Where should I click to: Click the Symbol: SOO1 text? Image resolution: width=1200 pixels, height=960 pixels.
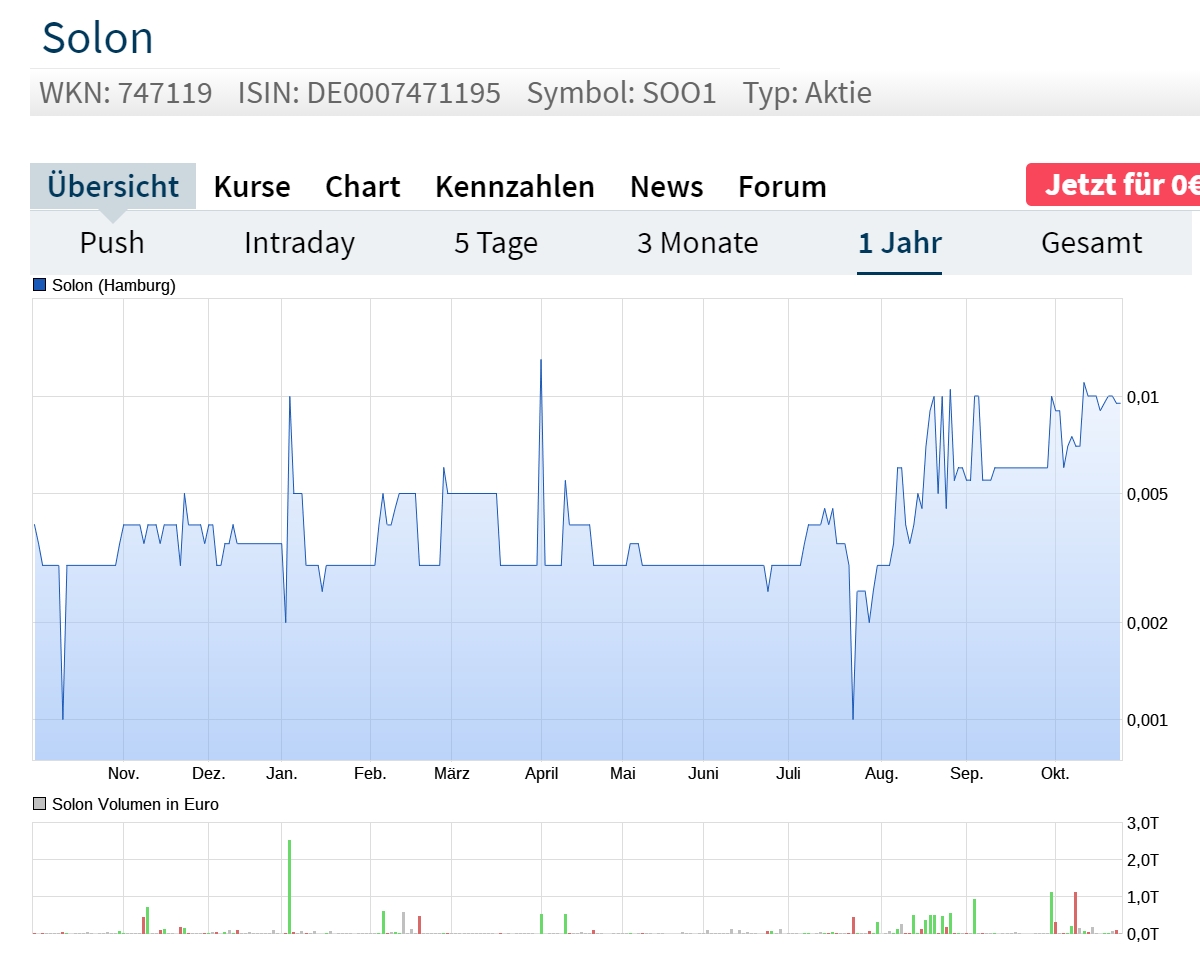click(622, 93)
